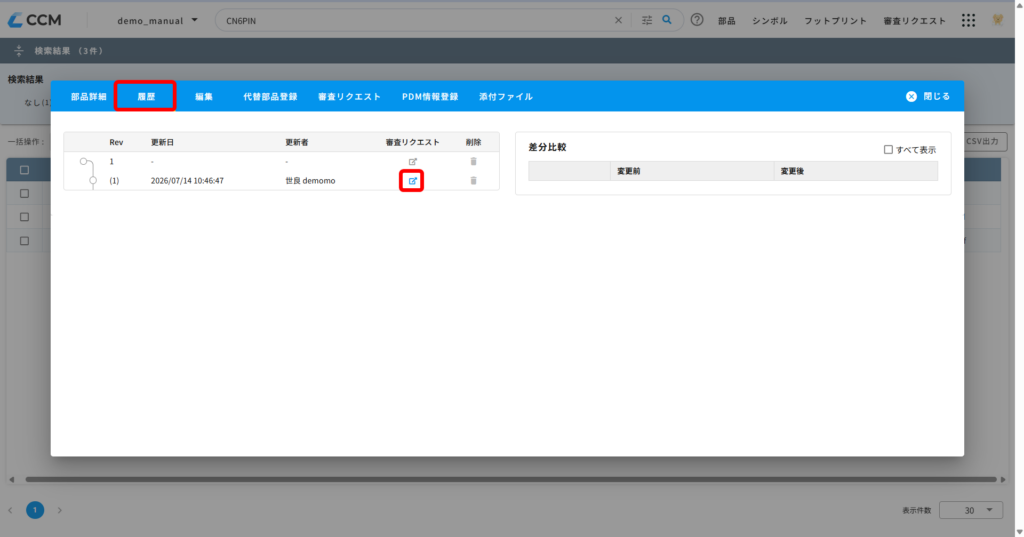
Task: Click the scroll right arrow
Action: [x=1003, y=480]
